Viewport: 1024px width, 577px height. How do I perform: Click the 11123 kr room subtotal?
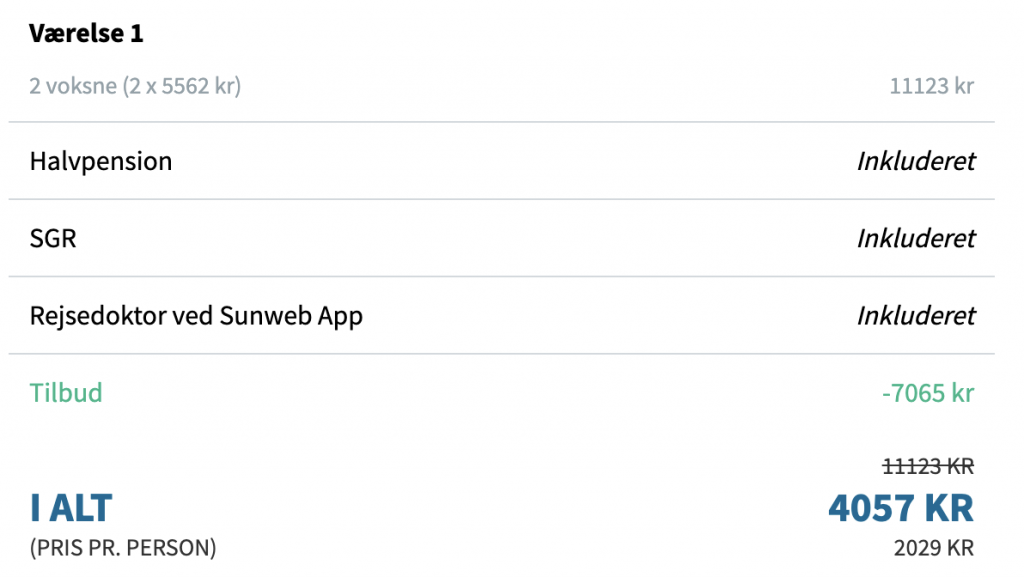point(931,86)
